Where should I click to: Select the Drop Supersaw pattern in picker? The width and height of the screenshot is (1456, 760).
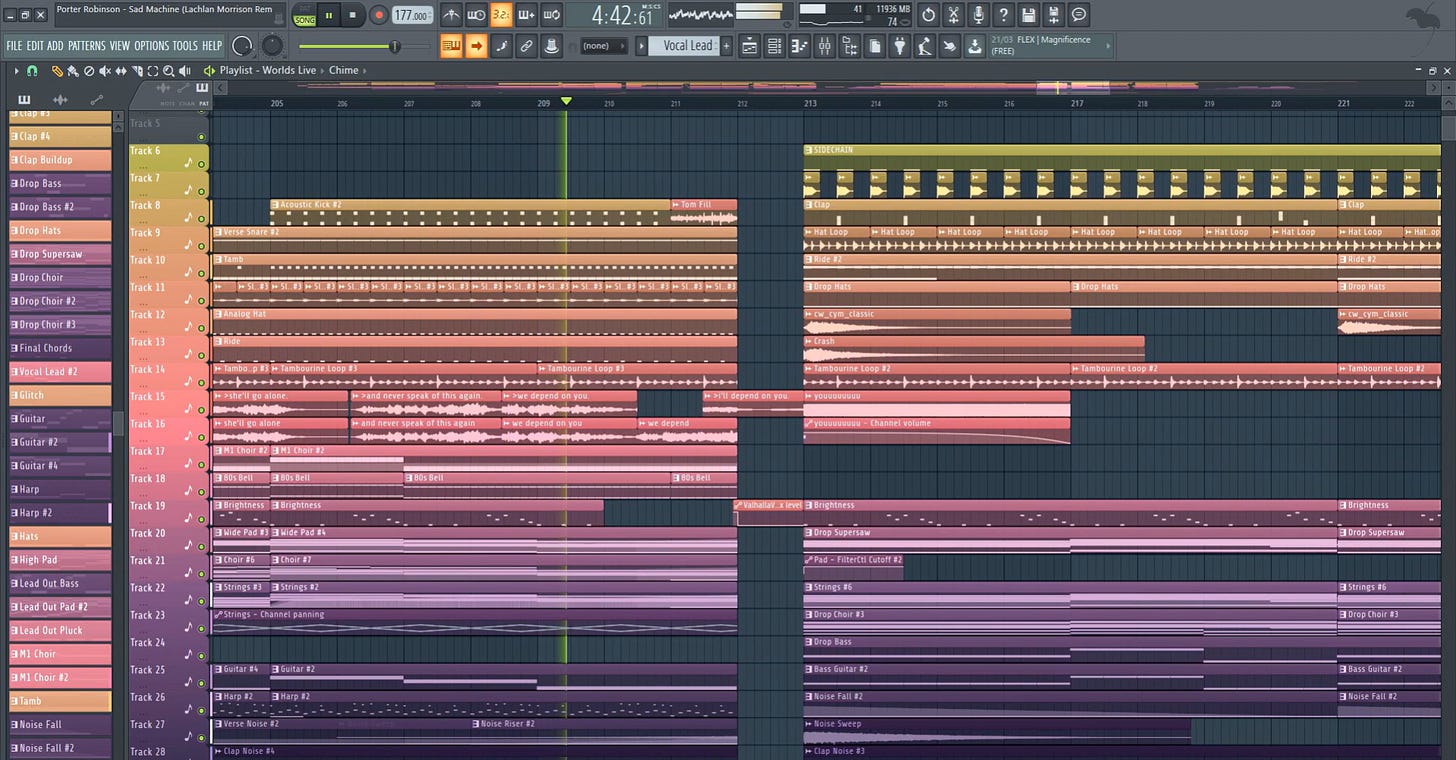pyautogui.click(x=60, y=254)
